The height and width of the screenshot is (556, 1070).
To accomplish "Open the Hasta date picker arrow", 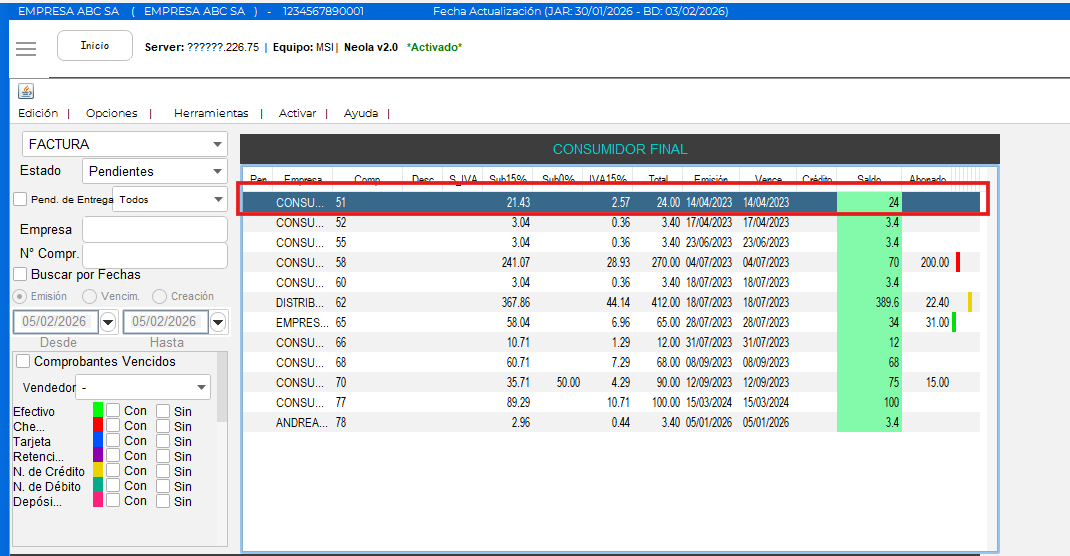I will point(218,322).
